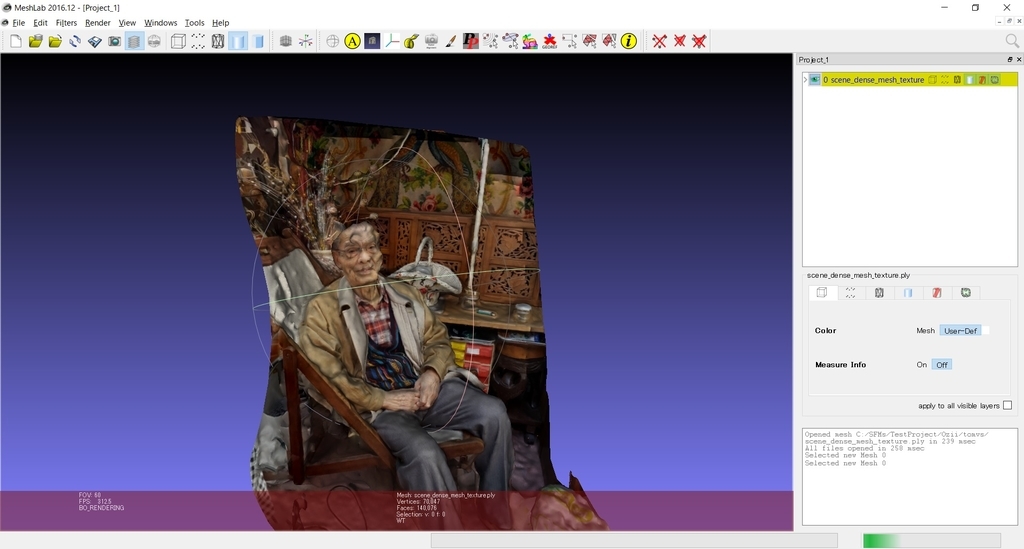
Task: Open the raster mode icon
Action: [154, 41]
